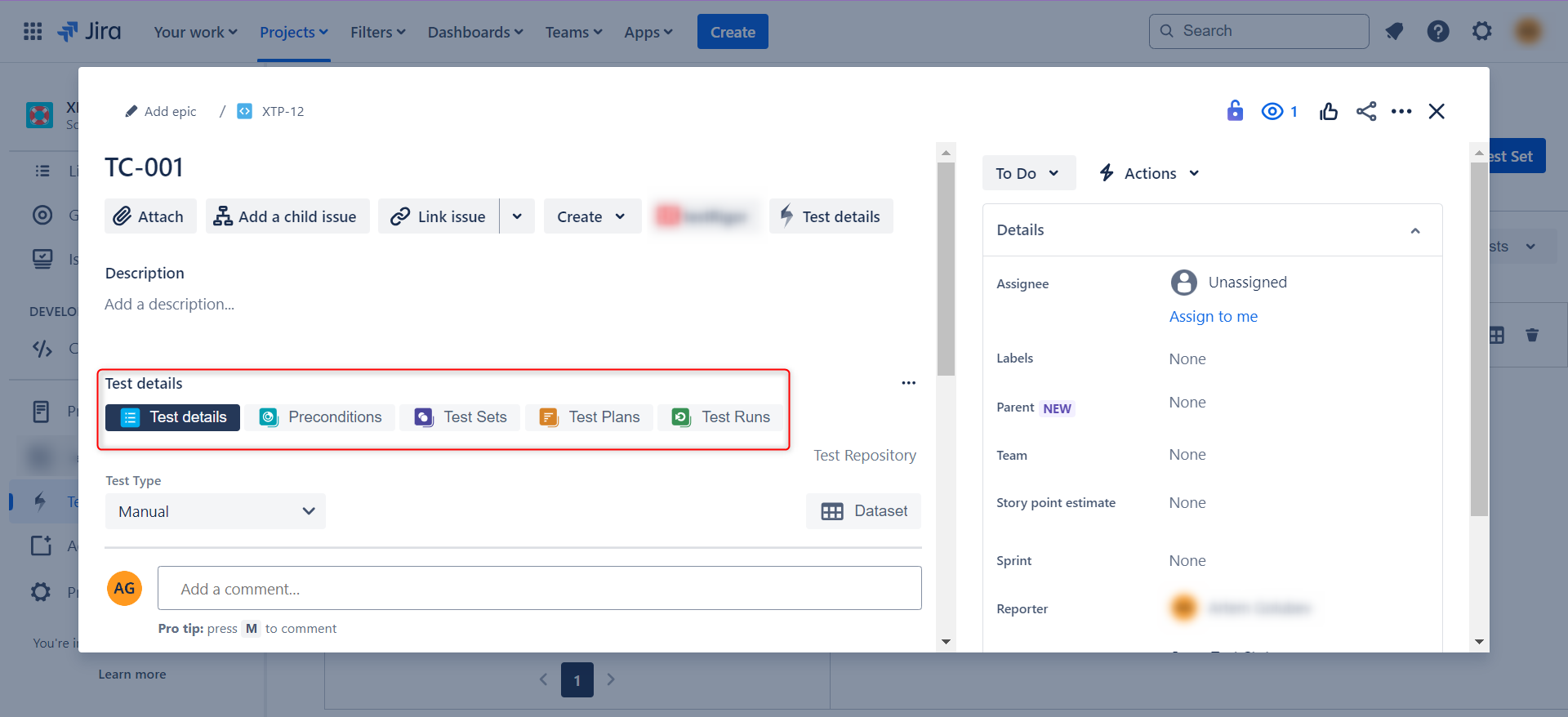Click the share issue icon
Viewport: 1568px width, 717px height.
click(1366, 112)
